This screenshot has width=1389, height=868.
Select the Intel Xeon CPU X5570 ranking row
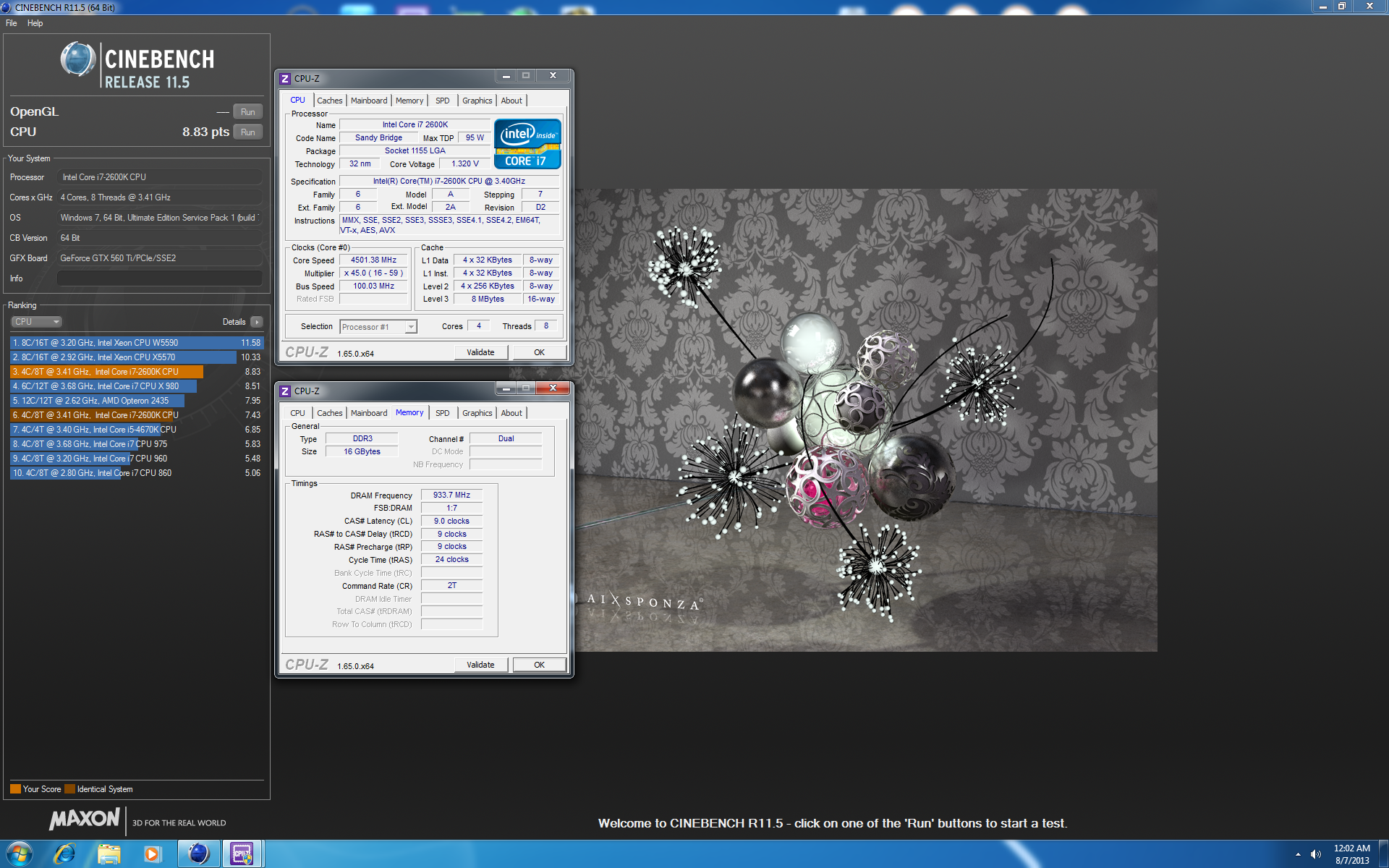137,357
